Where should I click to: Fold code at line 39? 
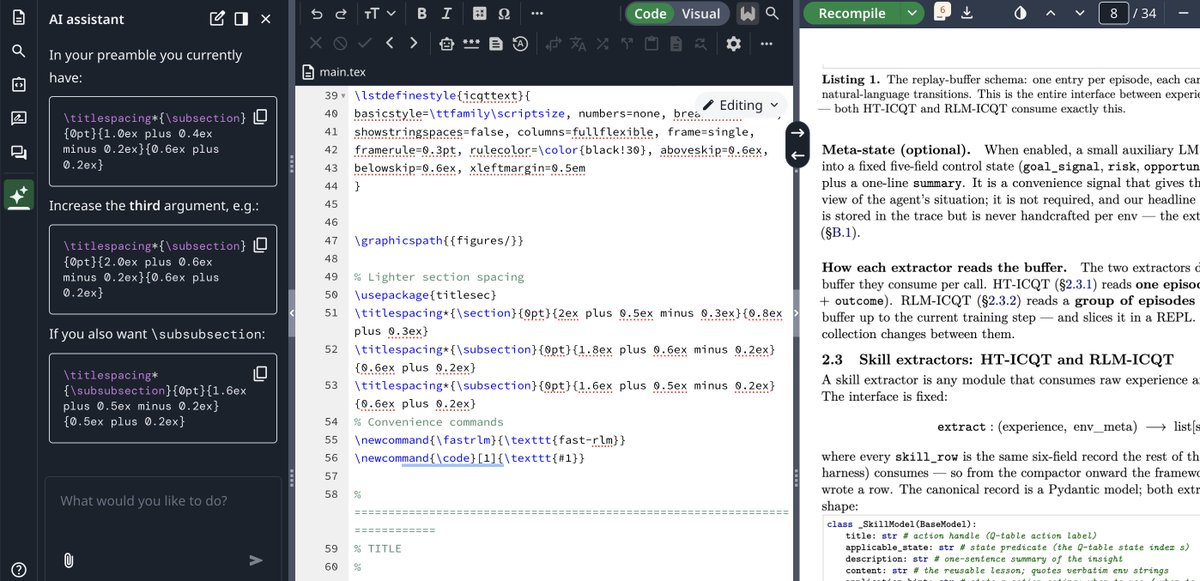(345, 95)
